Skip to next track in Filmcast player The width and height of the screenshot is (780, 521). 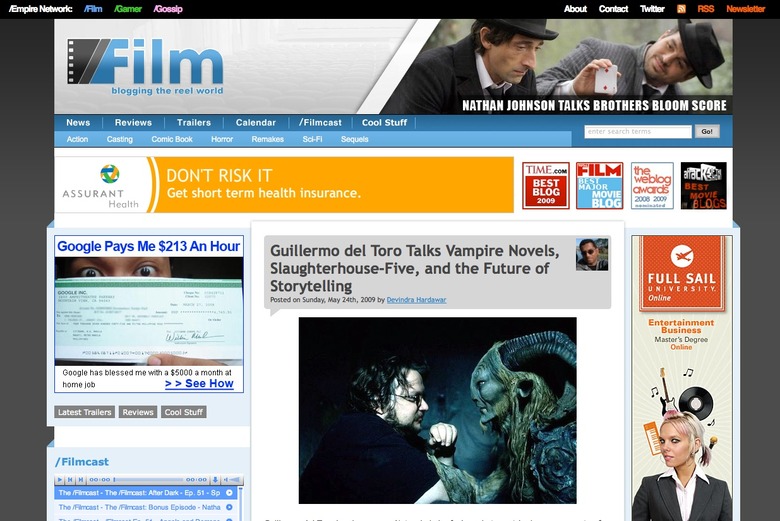coord(81,480)
